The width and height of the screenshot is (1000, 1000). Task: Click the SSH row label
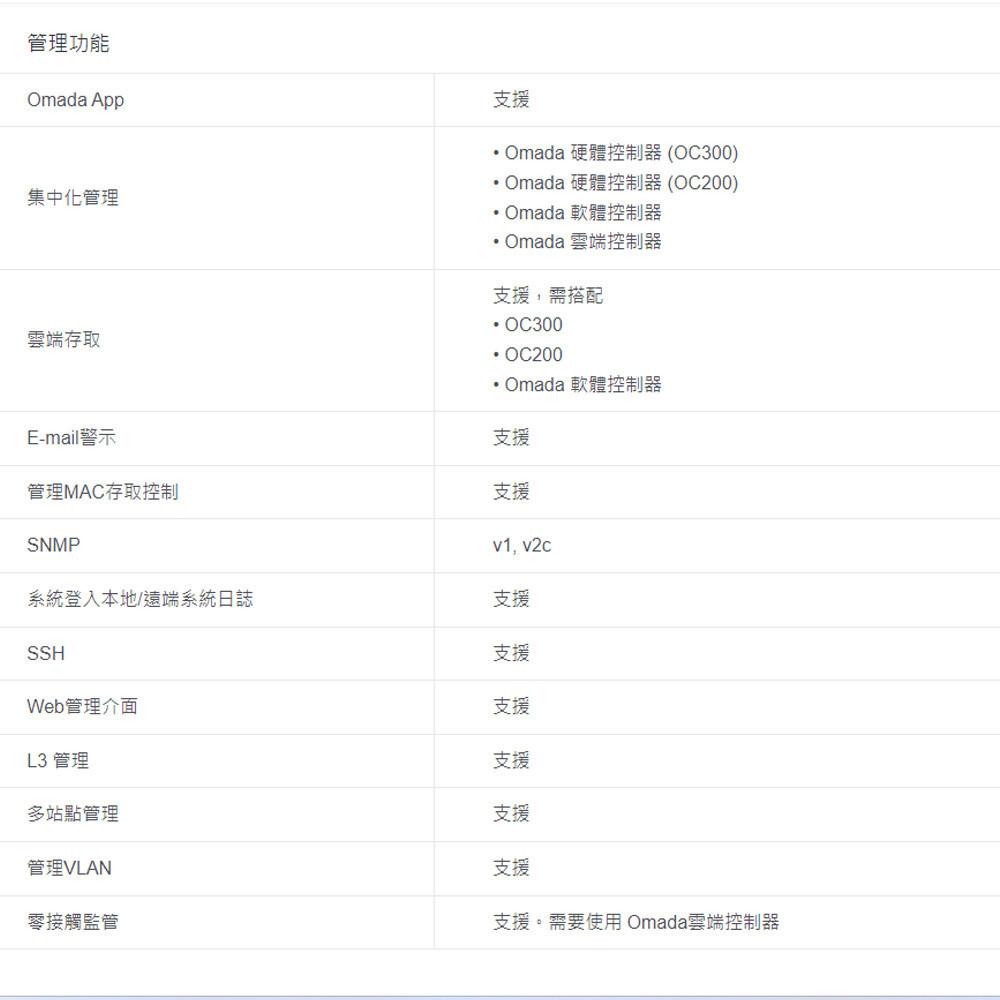(45, 653)
